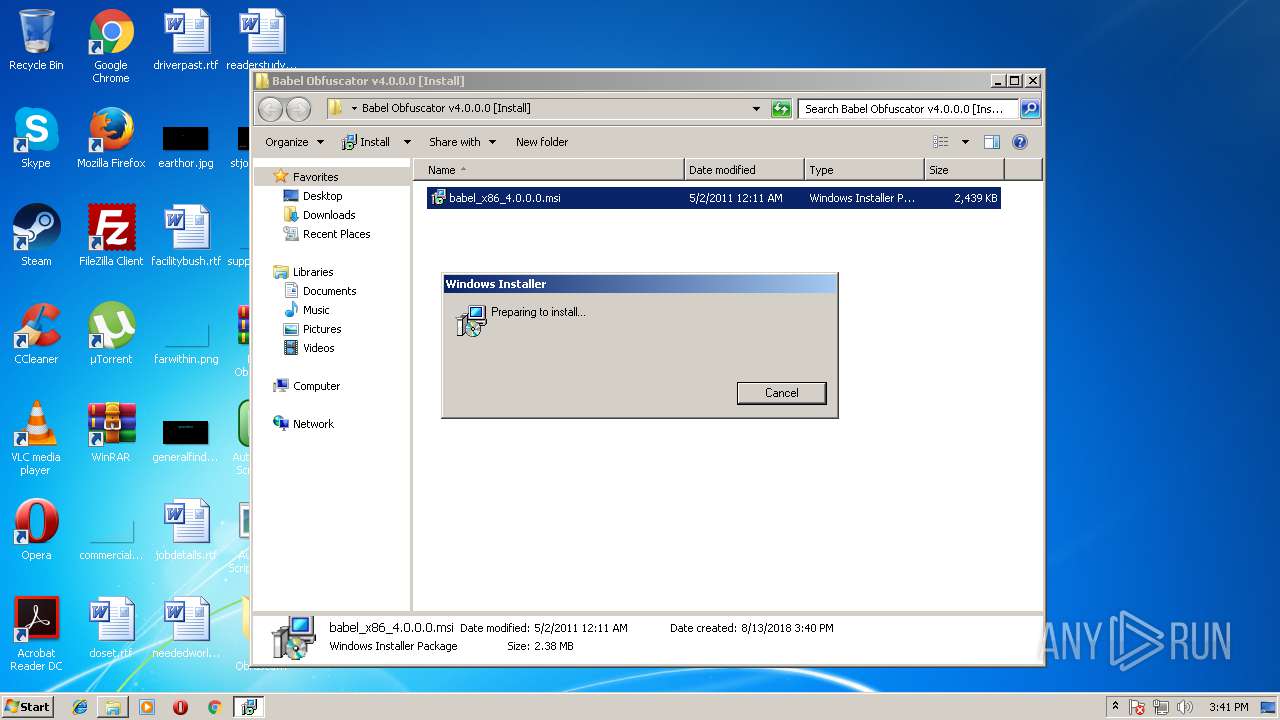Open µTorrent desktop shortcut
This screenshot has height=720, width=1280.
111,334
